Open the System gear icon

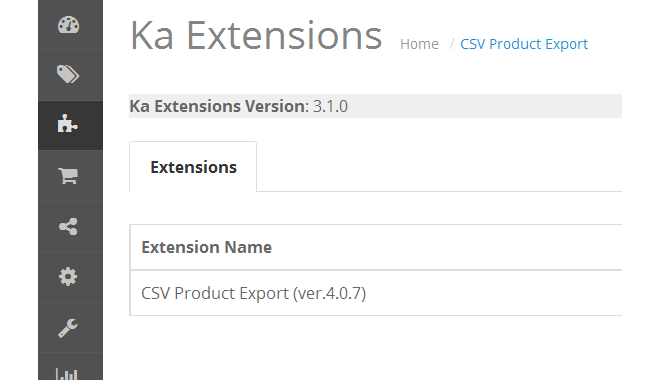click(68, 277)
